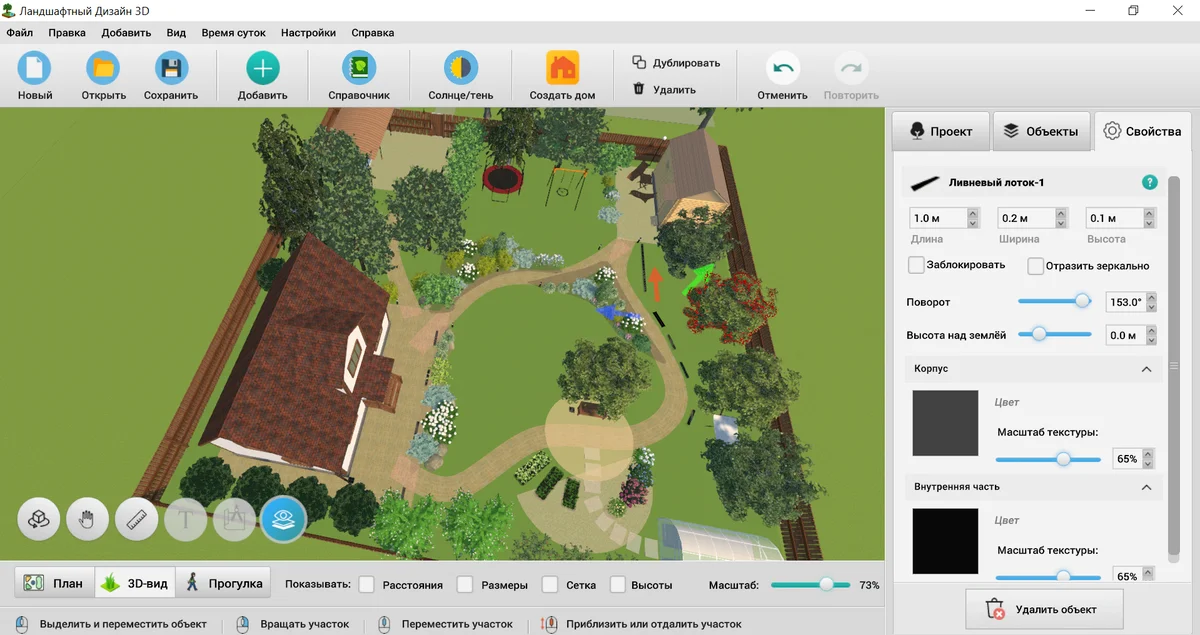Click the Дублировать button
The image size is (1200, 635).
[675, 62]
